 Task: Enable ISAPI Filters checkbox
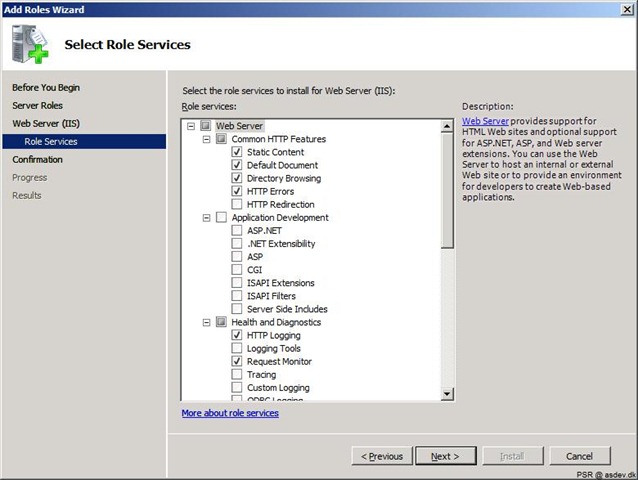pyautogui.click(x=237, y=296)
